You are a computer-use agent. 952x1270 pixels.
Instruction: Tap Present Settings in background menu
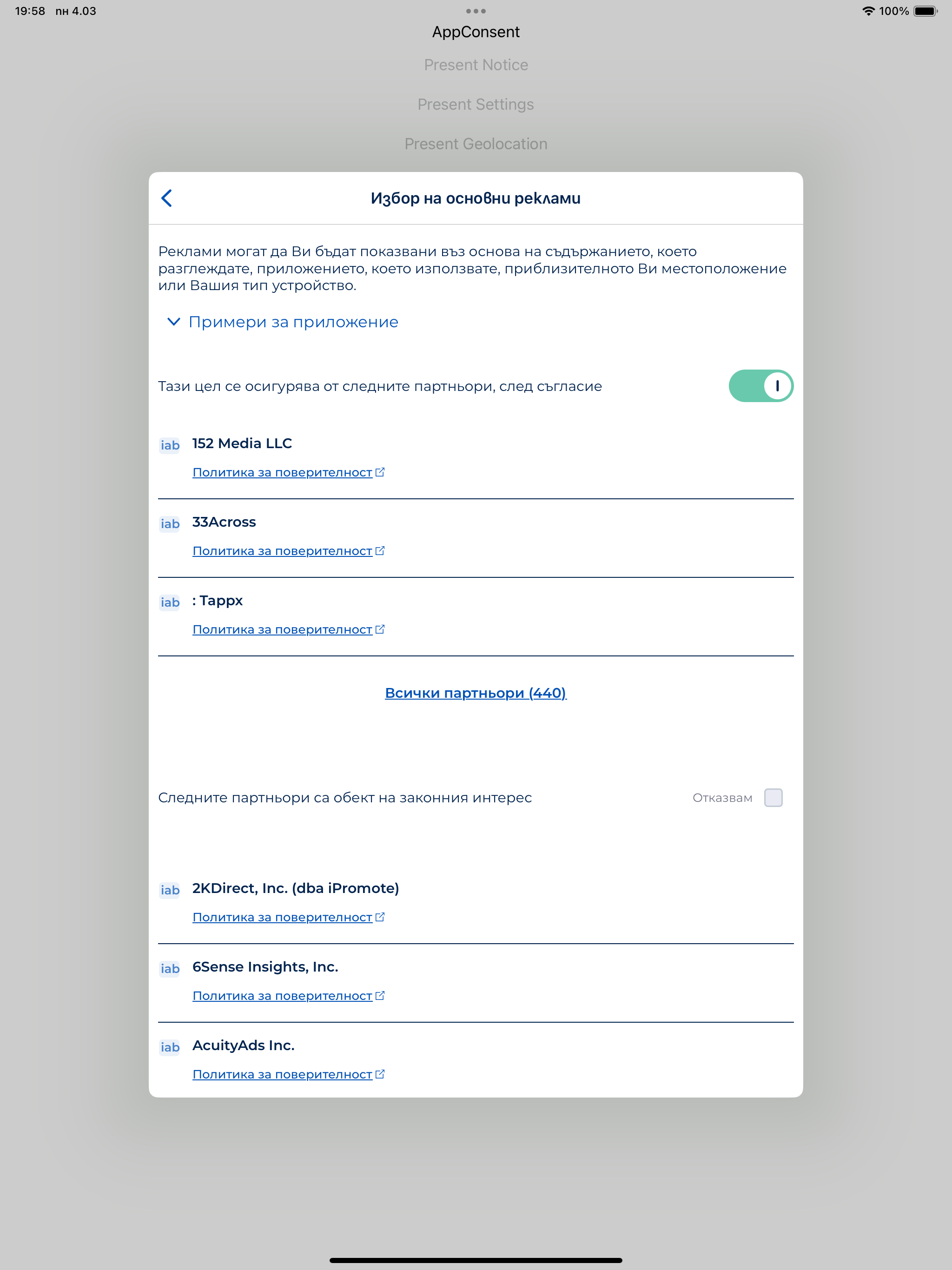476,105
